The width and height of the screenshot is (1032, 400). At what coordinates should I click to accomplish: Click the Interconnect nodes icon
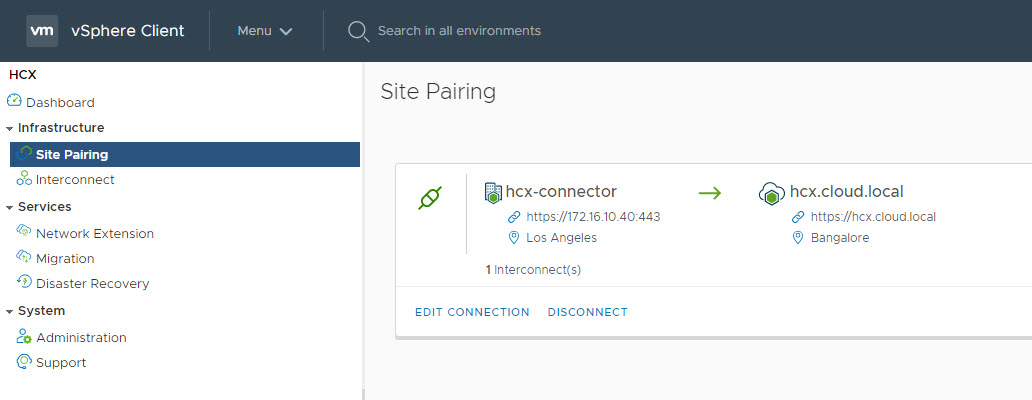pos(25,179)
